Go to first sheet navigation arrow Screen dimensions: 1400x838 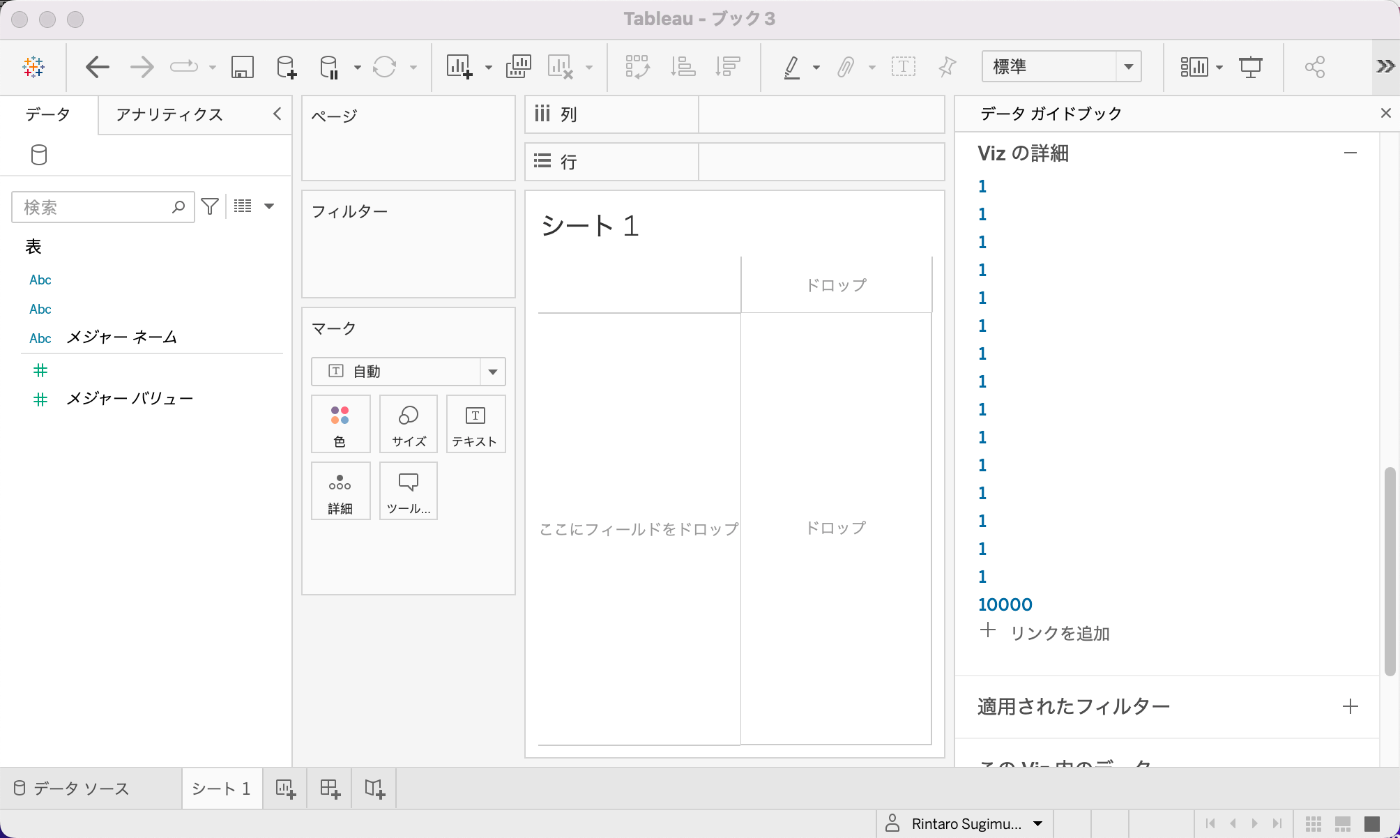coord(1210,823)
